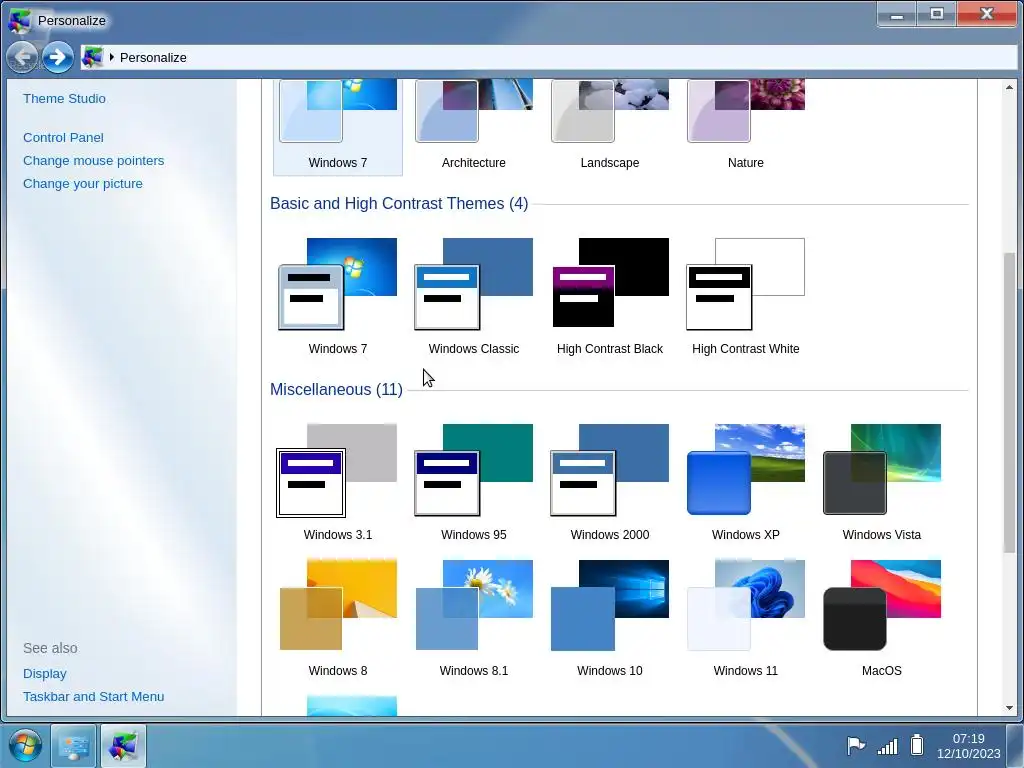Select the Windows 2000 theme
The width and height of the screenshot is (1024, 768).
(x=610, y=470)
